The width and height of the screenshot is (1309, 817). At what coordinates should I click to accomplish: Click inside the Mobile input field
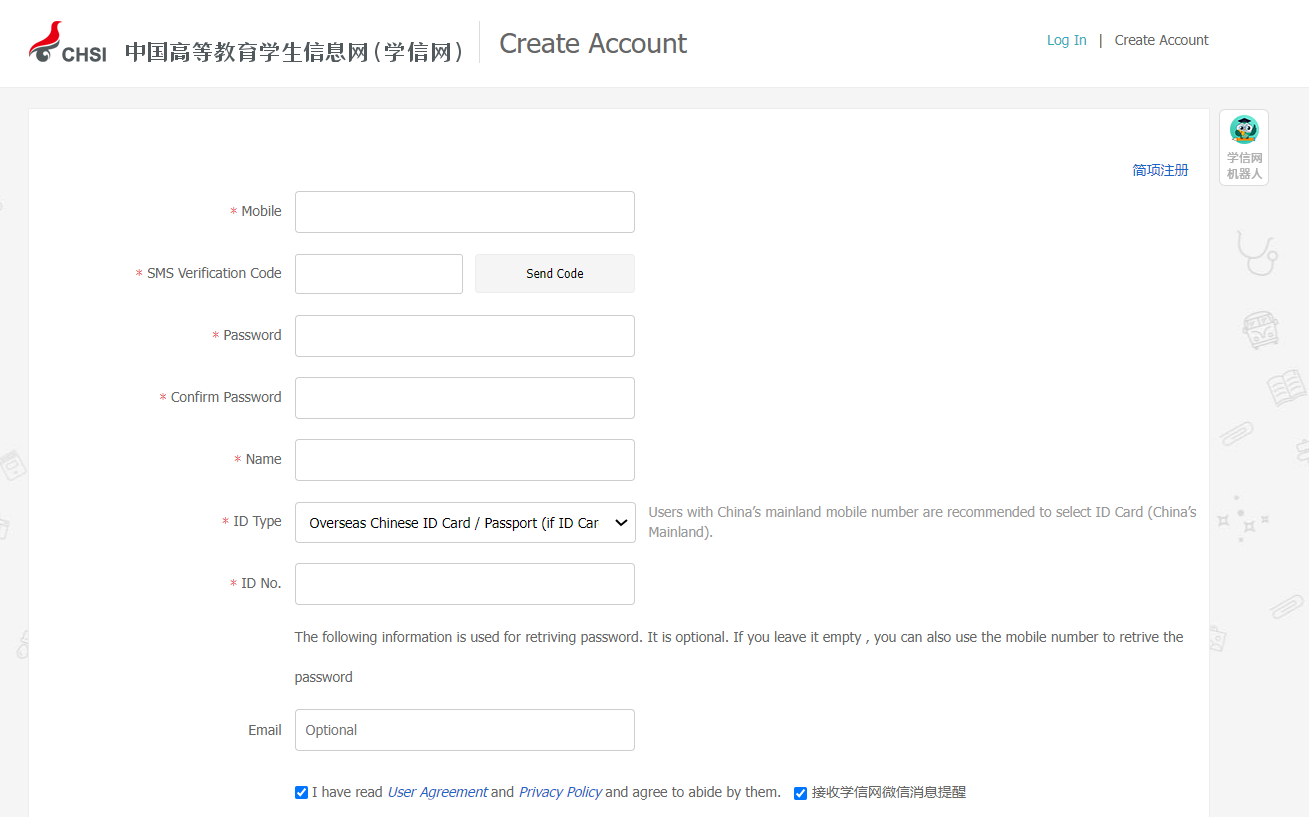(x=464, y=211)
